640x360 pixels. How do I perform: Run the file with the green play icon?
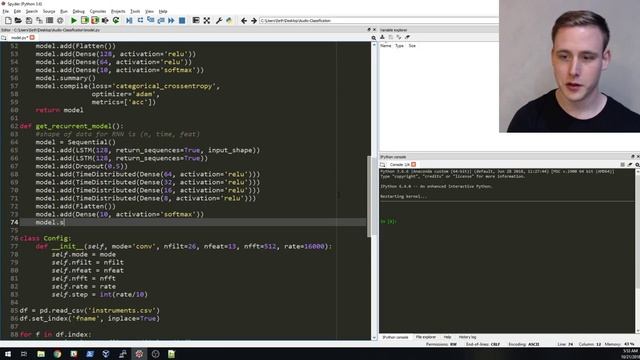click(74, 20)
